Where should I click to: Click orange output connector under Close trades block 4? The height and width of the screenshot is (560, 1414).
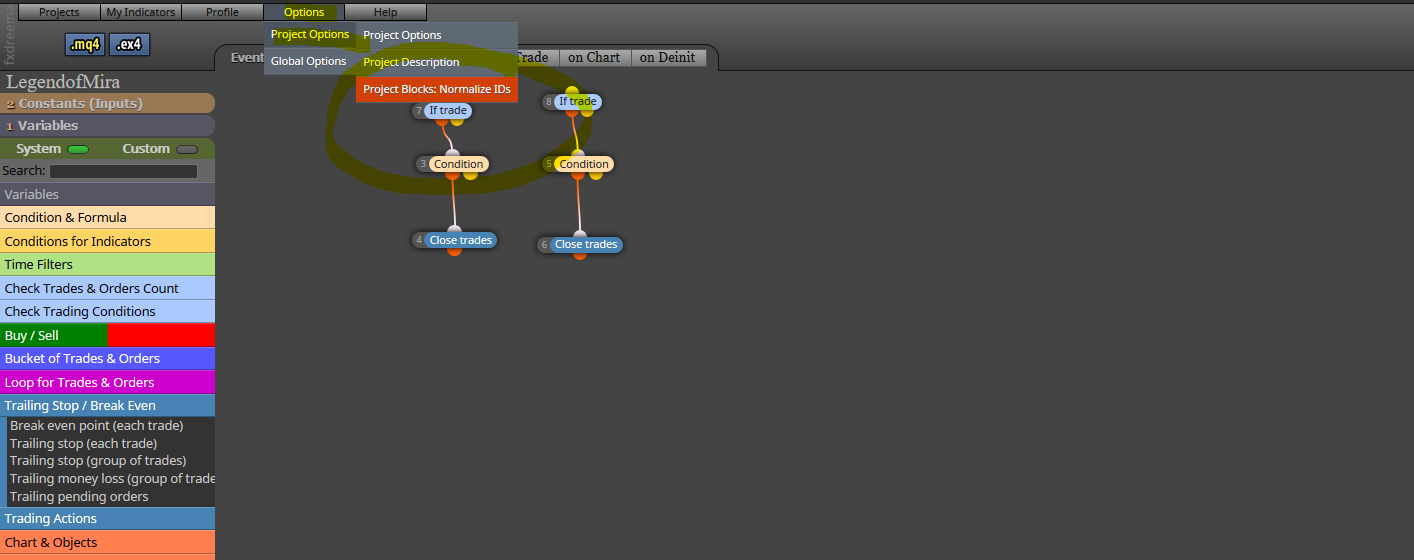(454, 250)
